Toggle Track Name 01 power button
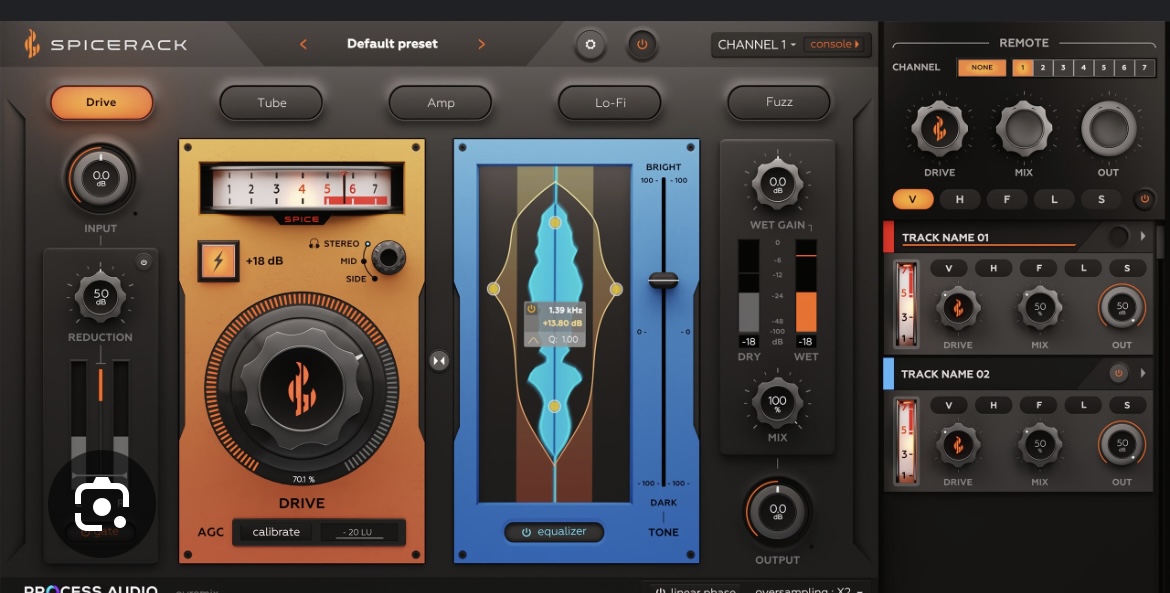1170x593 pixels. click(x=1118, y=237)
